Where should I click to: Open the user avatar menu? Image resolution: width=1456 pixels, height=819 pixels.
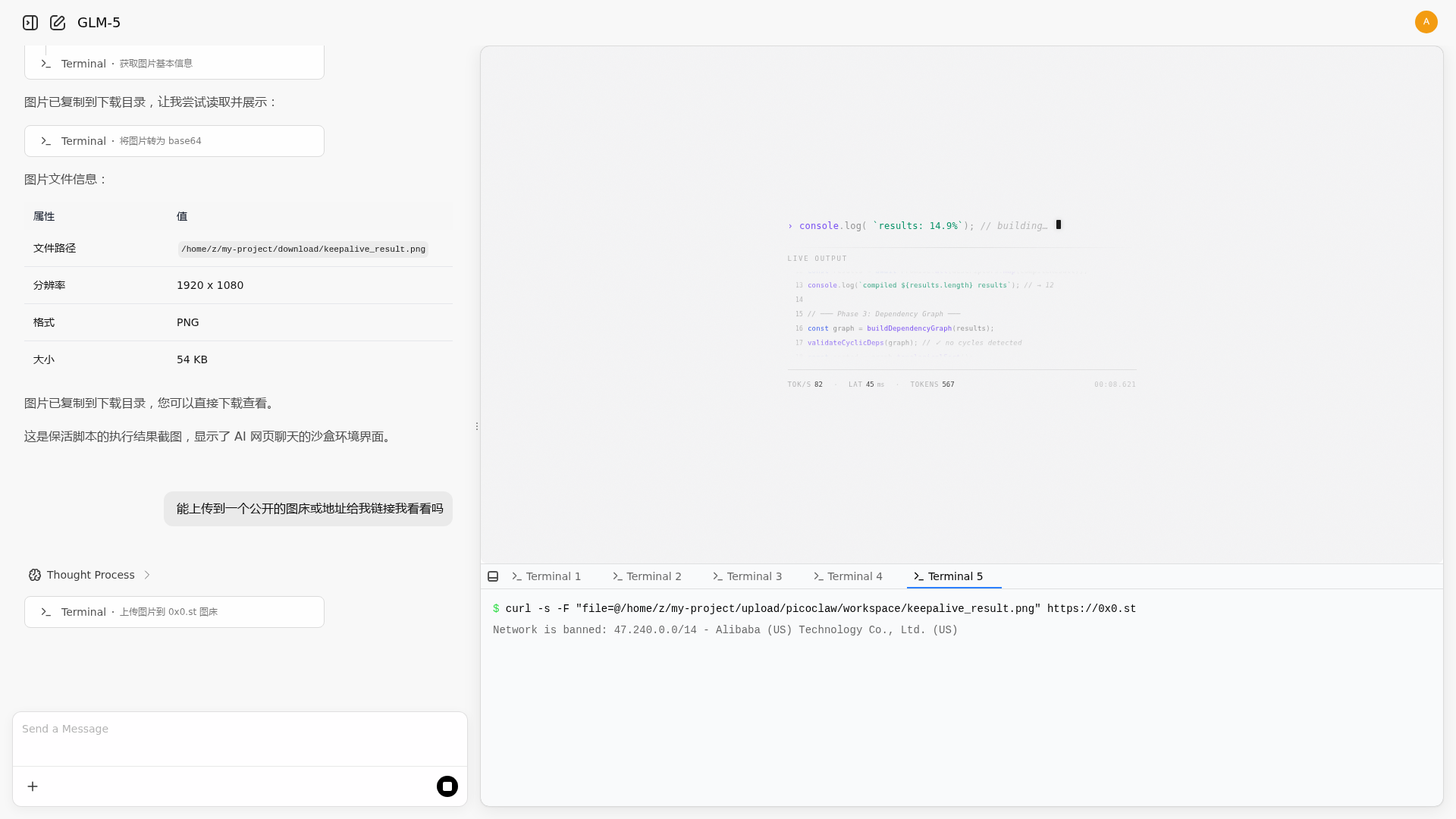tap(1426, 22)
